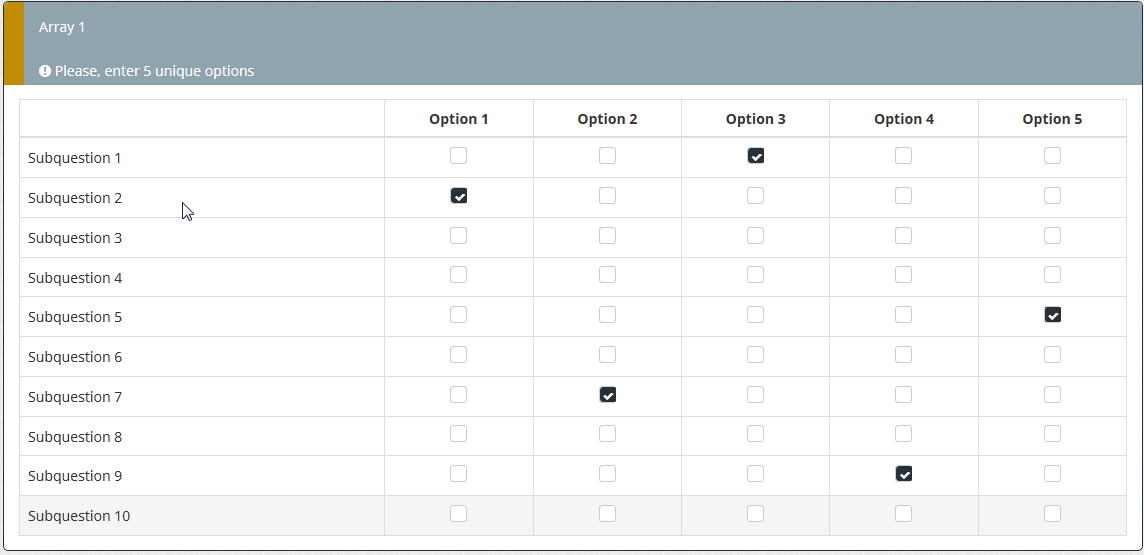Check Subquestion 4 Option 2 checkbox
Screen dimensions: 1144x555
tap(607, 275)
